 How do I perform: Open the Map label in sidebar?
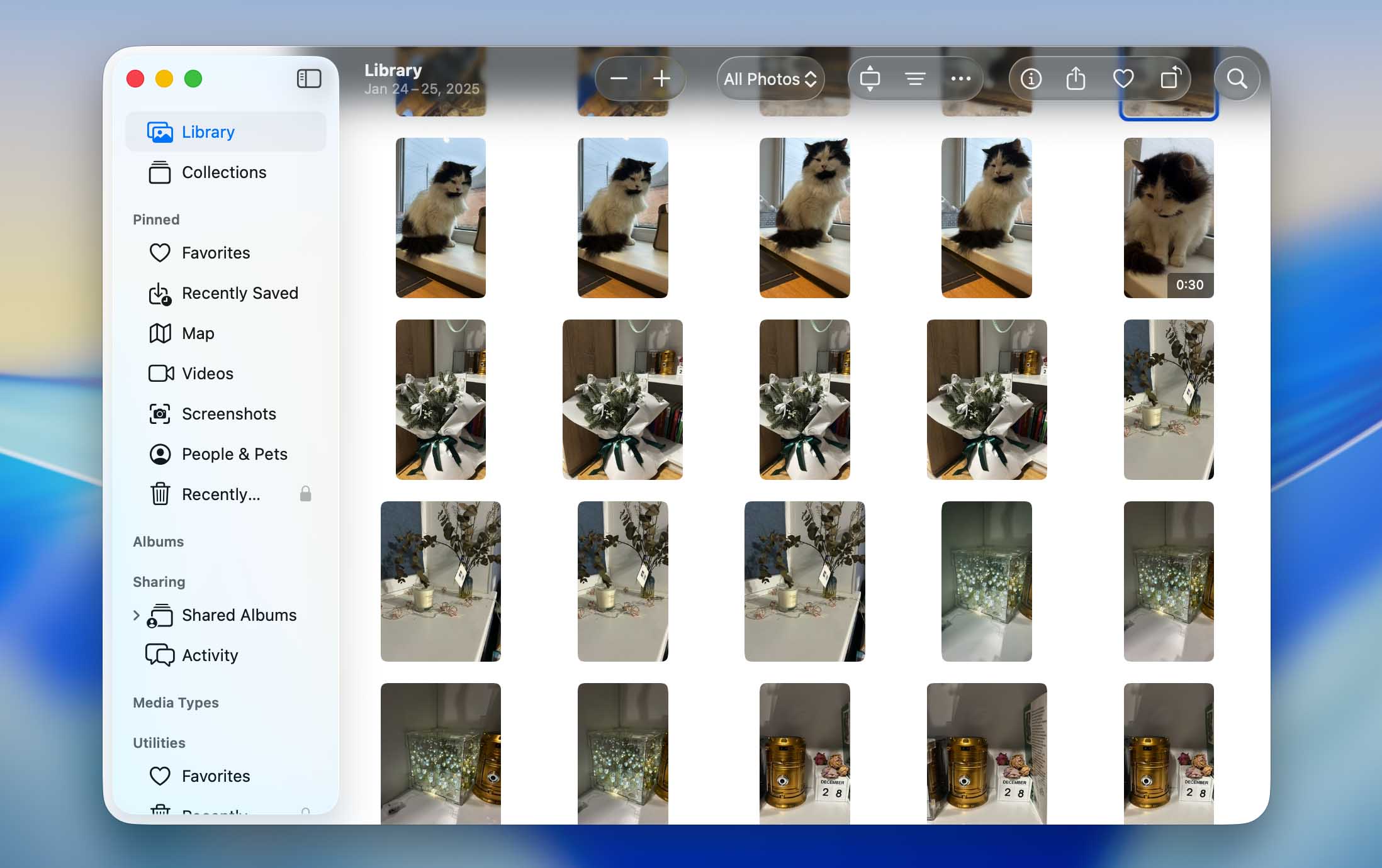coord(198,333)
